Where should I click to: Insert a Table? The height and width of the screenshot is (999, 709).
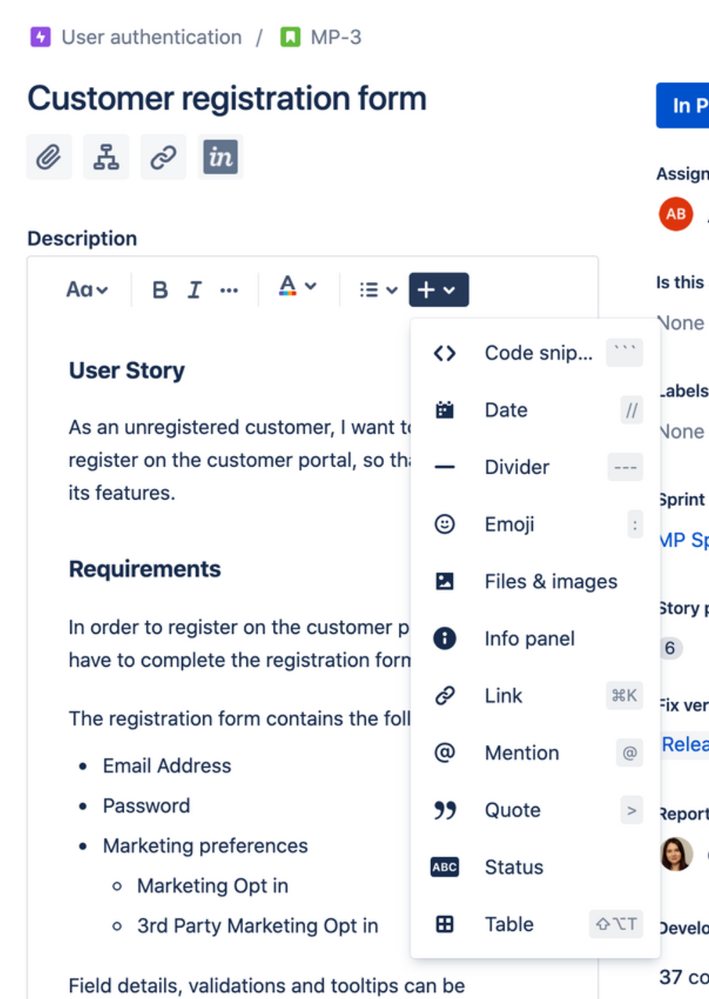[536, 924]
